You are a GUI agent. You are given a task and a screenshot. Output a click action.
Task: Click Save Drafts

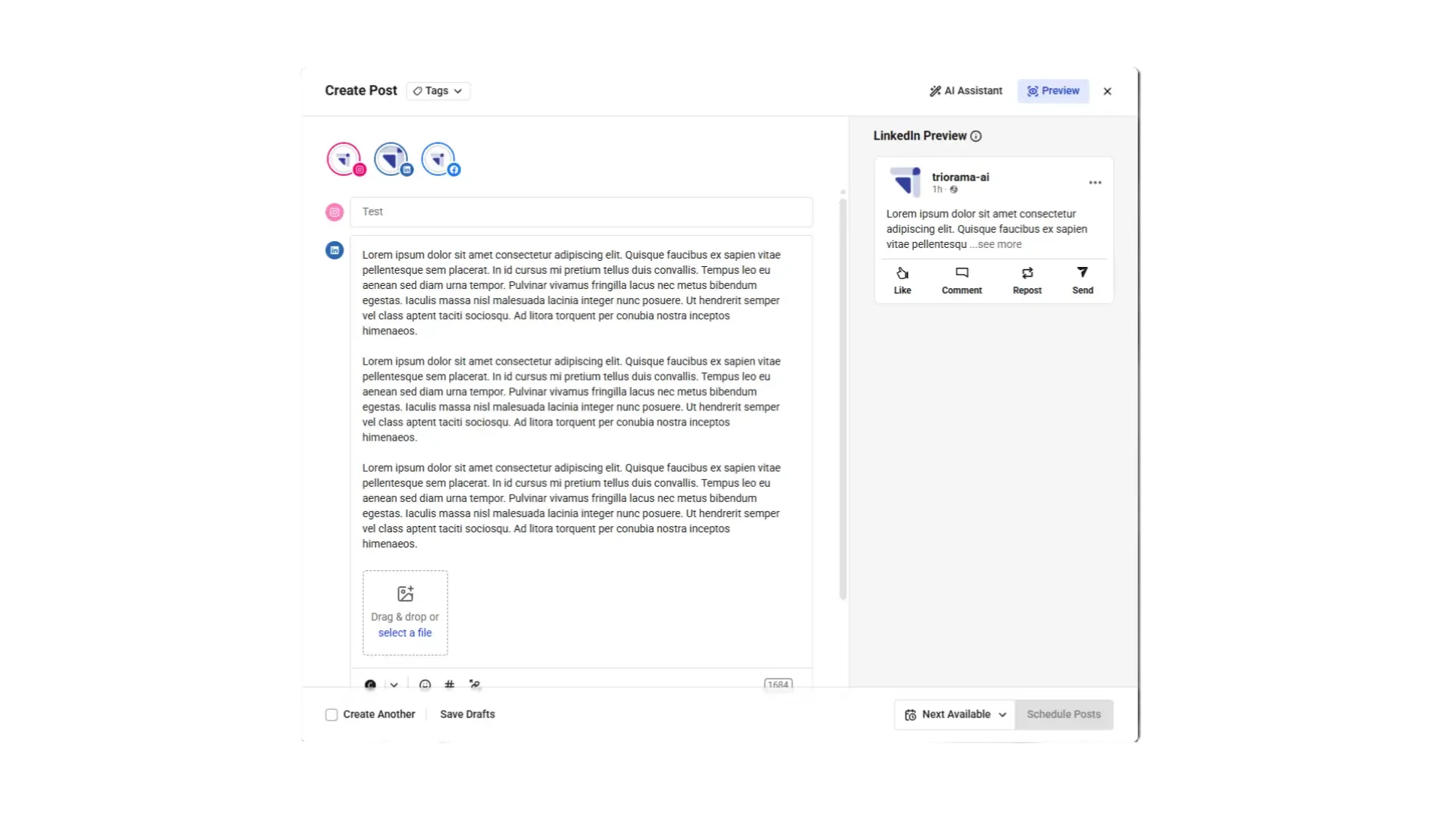coord(466,714)
